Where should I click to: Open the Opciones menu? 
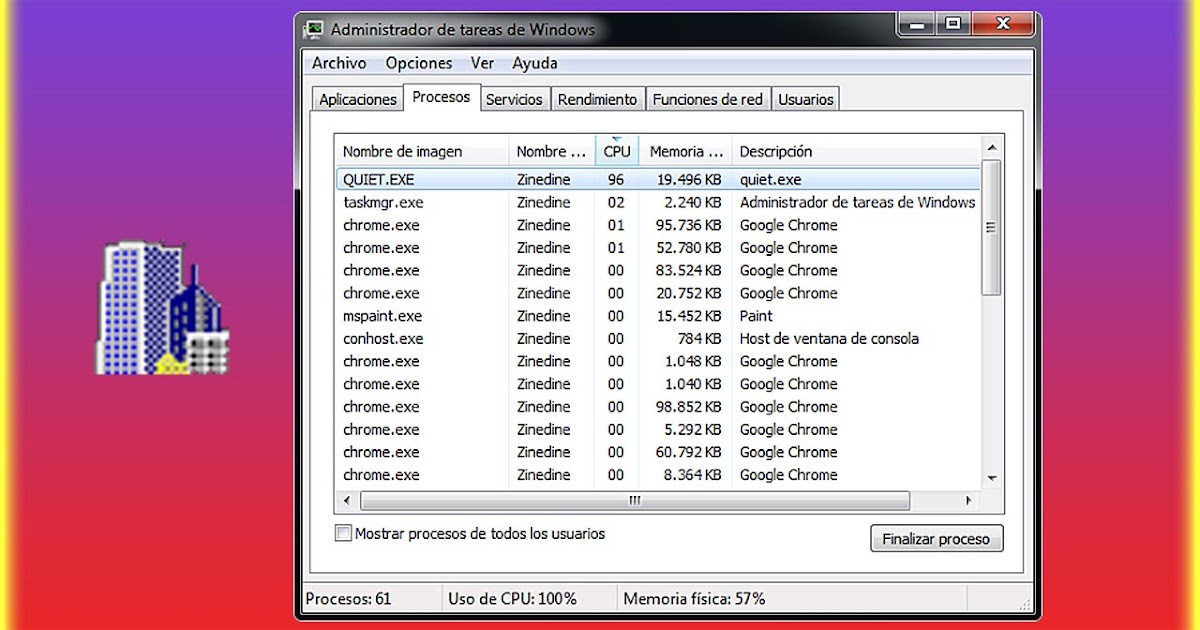[419, 62]
